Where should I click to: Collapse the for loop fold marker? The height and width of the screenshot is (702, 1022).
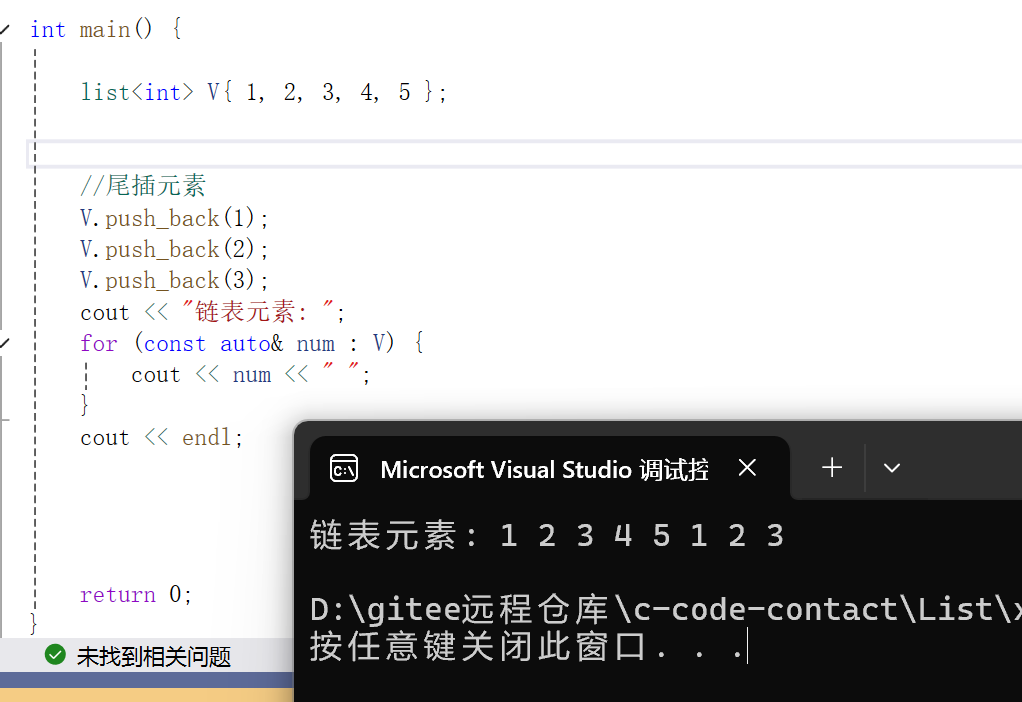coord(5,343)
